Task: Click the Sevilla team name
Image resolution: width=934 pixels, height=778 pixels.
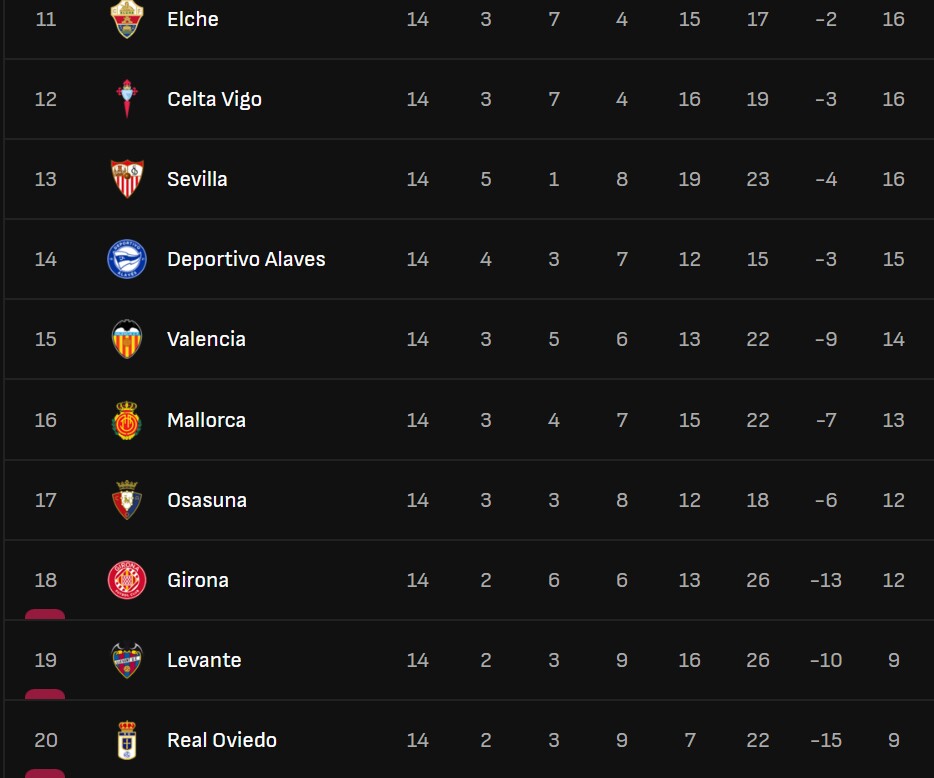Action: coord(197,179)
